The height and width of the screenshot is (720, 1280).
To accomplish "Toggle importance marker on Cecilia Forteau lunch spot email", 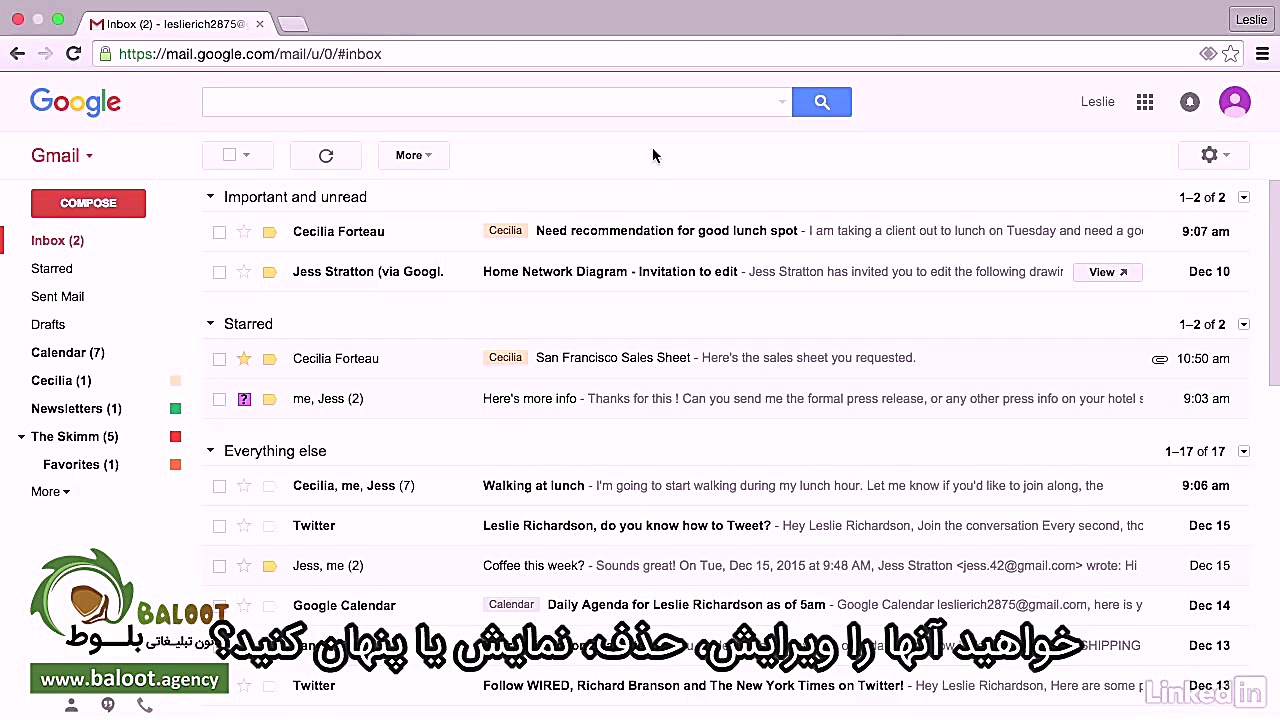I will point(269,232).
